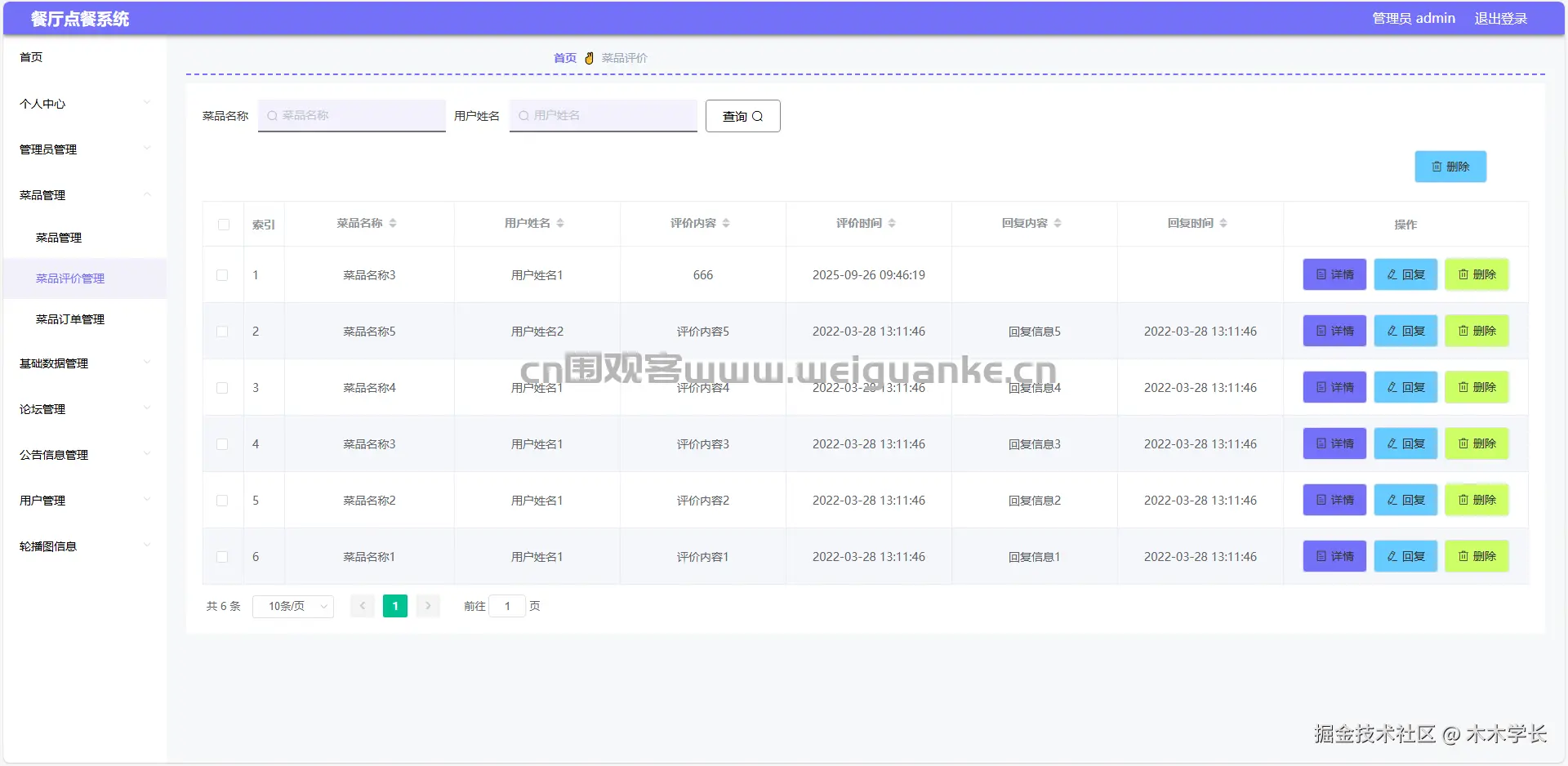Expand 论坛管理 sidebar menu

(x=85, y=409)
